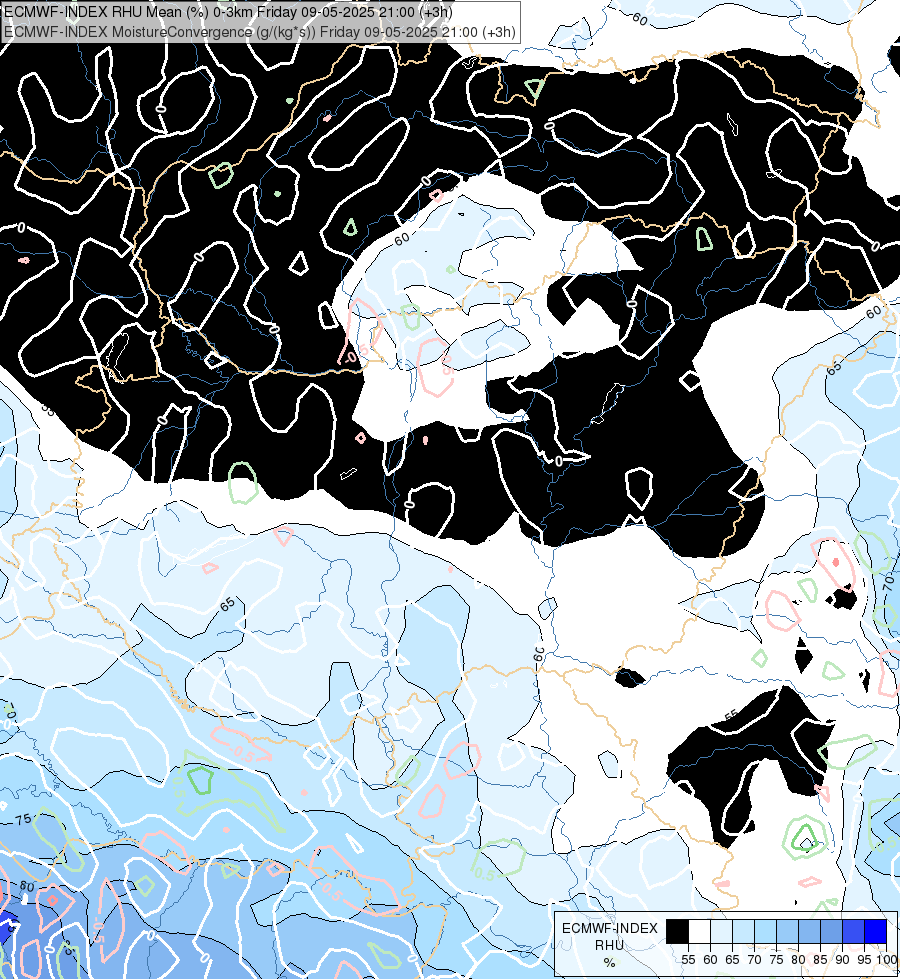
Task: Select the 65–70% humidity legend swatch
Action: point(743,931)
